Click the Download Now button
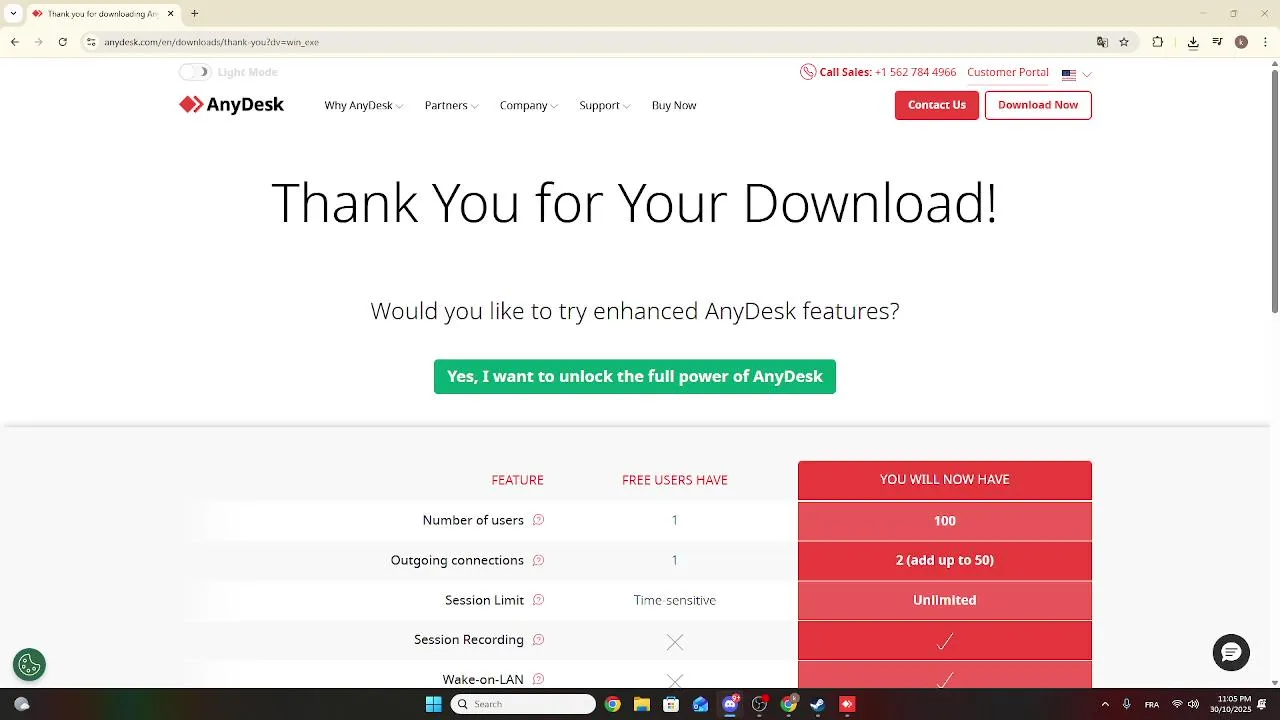Viewport: 1280px width, 720px height. coord(1038,105)
